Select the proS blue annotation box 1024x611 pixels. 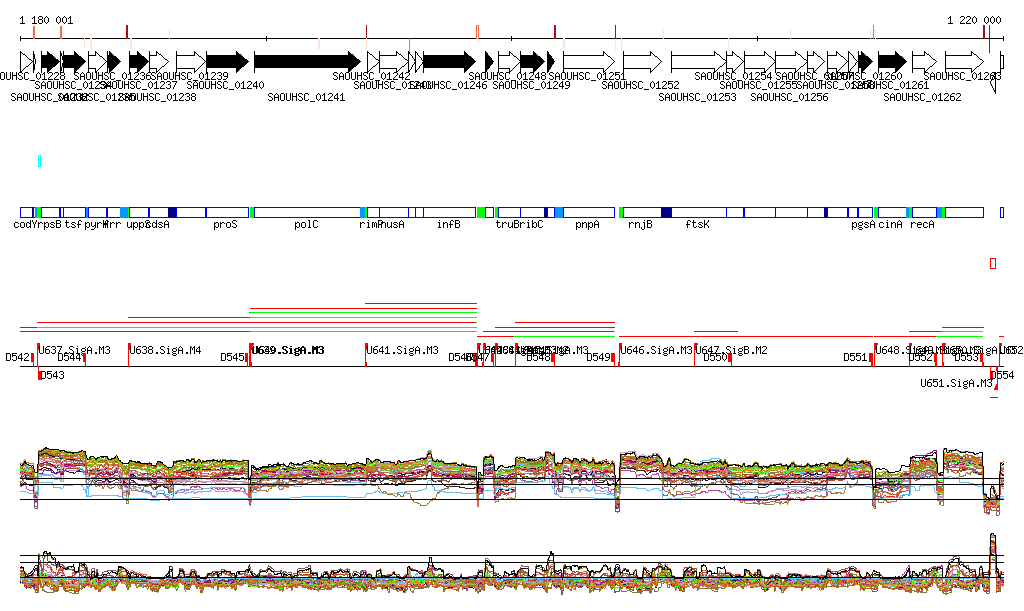point(227,212)
